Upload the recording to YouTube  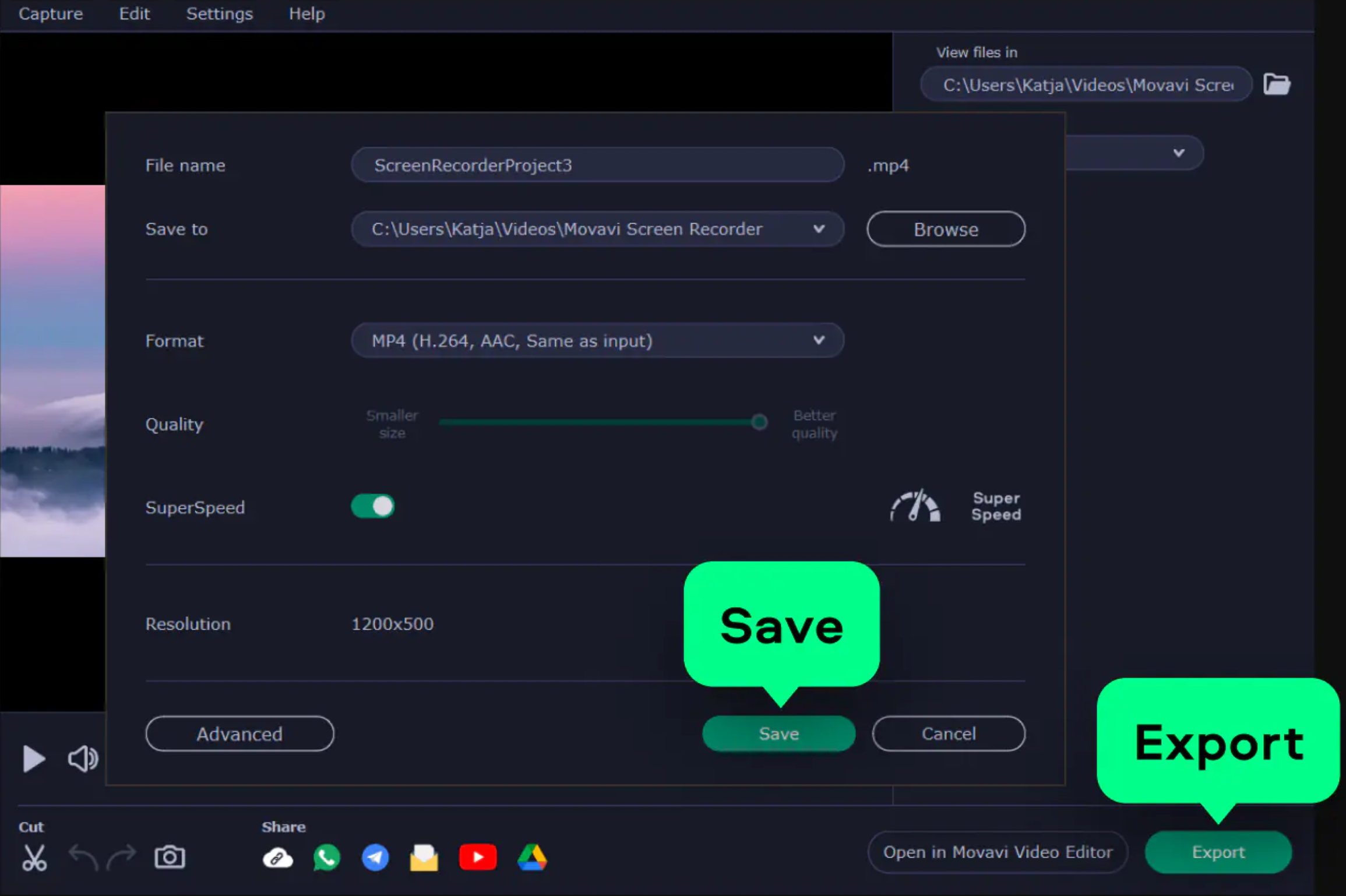tap(478, 858)
